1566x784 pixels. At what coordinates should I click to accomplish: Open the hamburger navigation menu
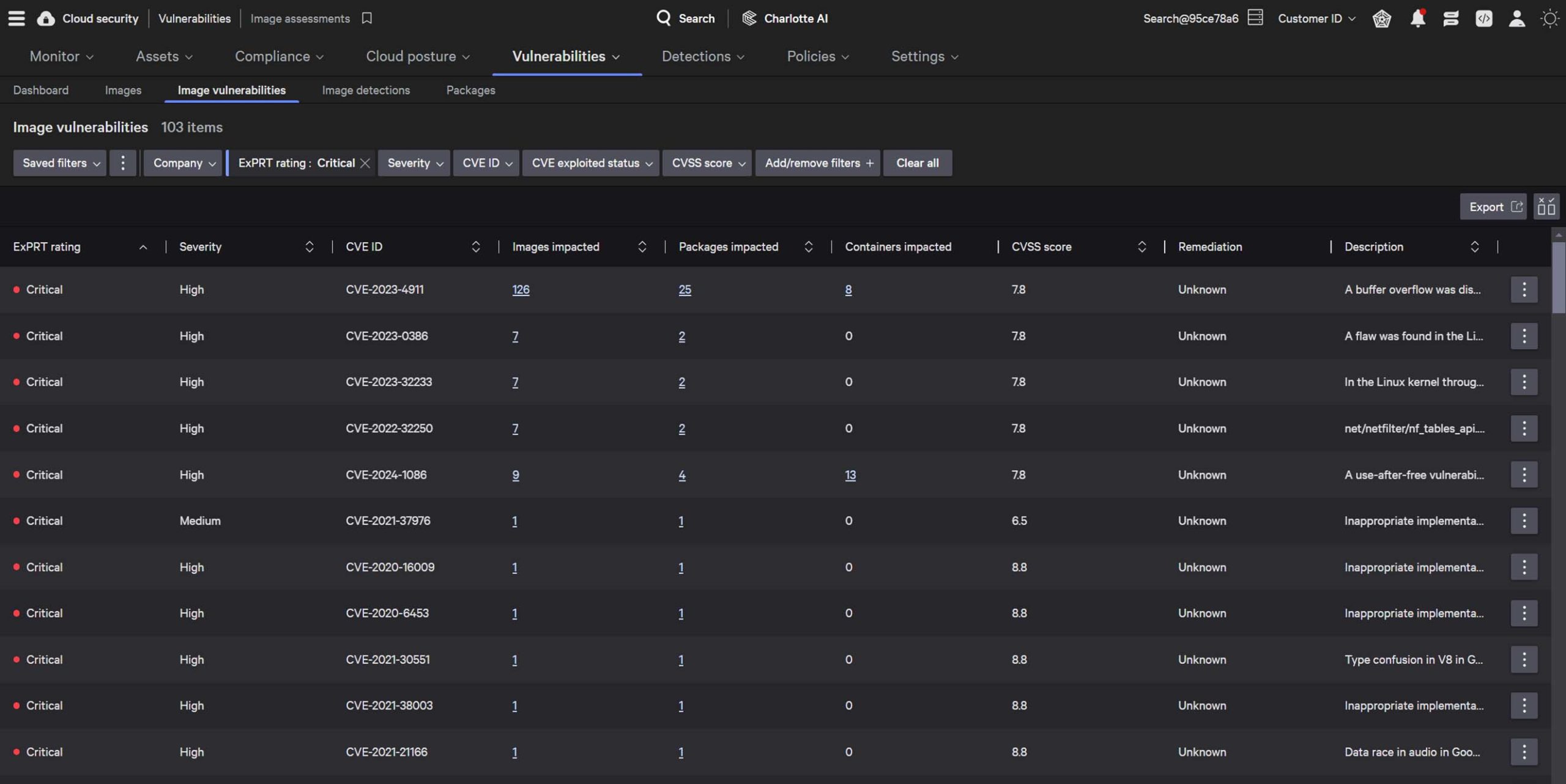tap(17, 18)
